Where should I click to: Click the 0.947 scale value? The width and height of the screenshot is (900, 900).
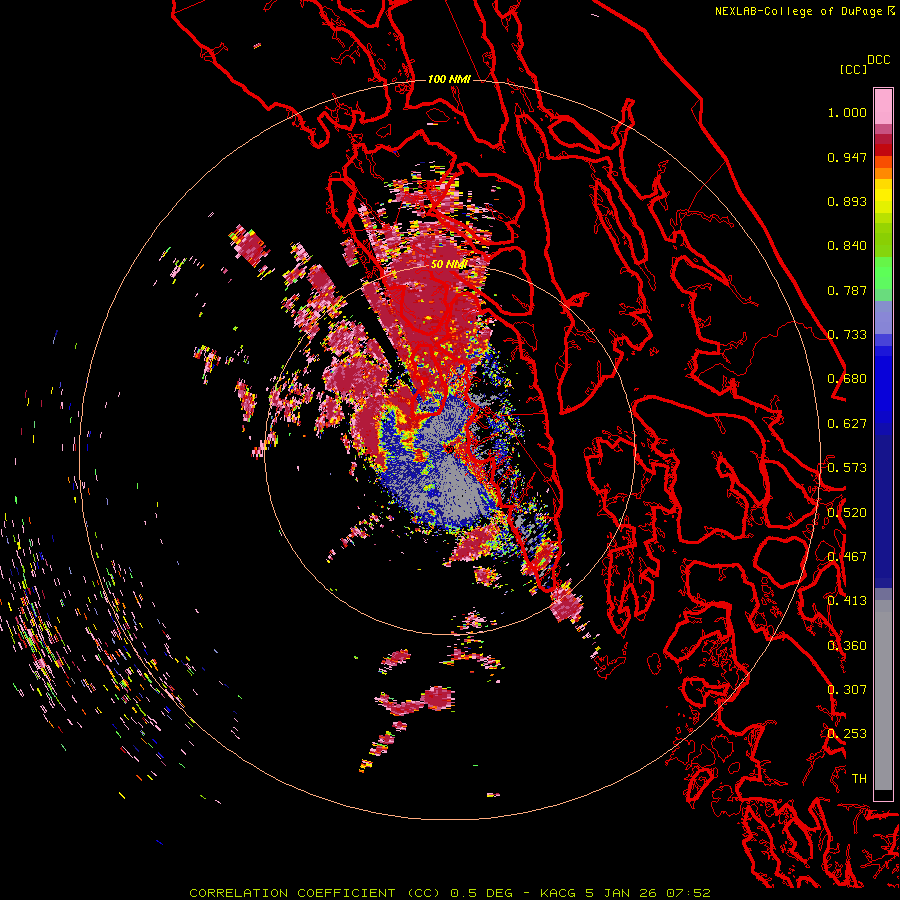(x=847, y=157)
